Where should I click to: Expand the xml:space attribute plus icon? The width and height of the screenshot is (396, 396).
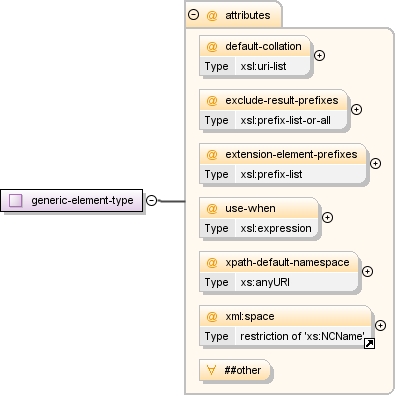[x=380, y=325]
